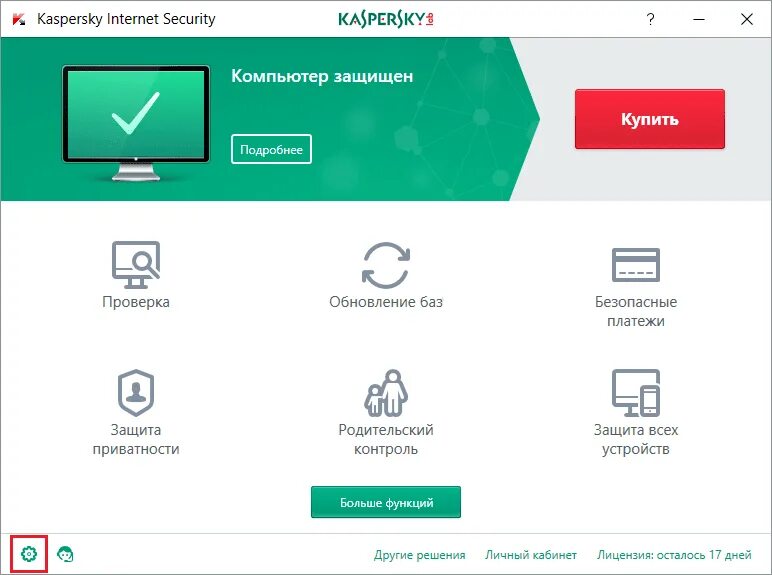The width and height of the screenshot is (772, 575).
Task: Open the Безопасные платежи card icon
Action: (636, 265)
